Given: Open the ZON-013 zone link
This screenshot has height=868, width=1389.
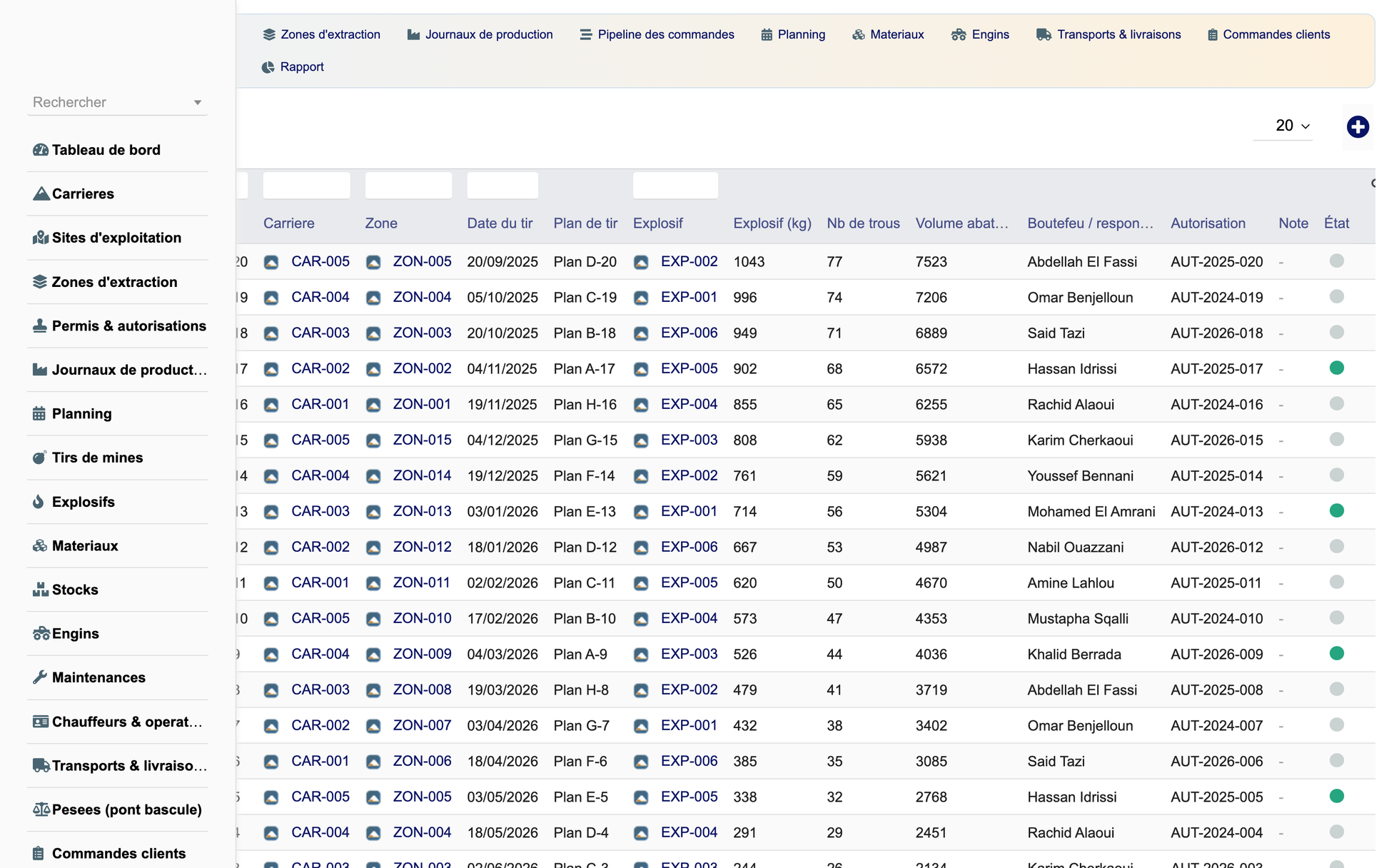Looking at the screenshot, I should point(423,511).
